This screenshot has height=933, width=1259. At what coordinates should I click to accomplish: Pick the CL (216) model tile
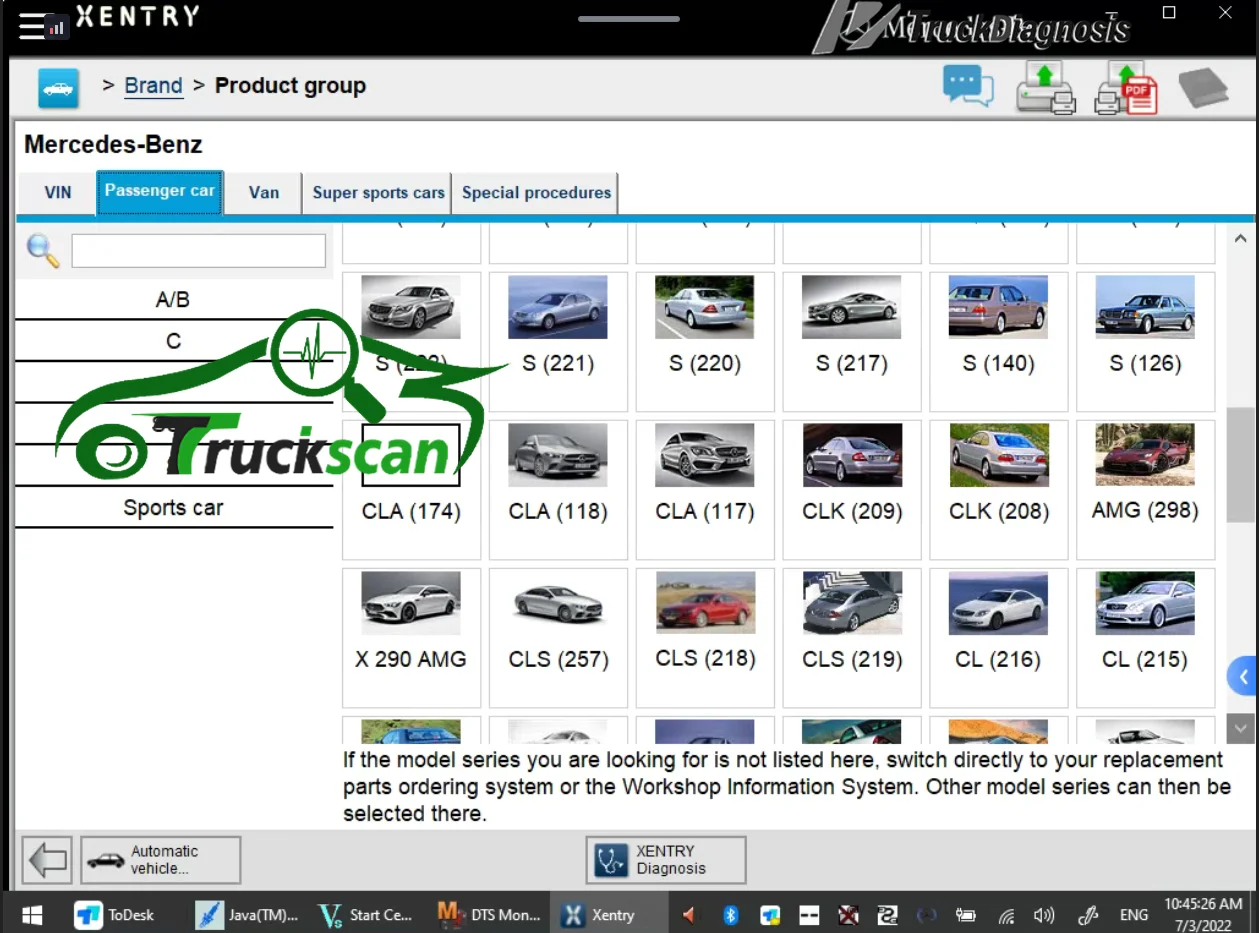click(999, 637)
